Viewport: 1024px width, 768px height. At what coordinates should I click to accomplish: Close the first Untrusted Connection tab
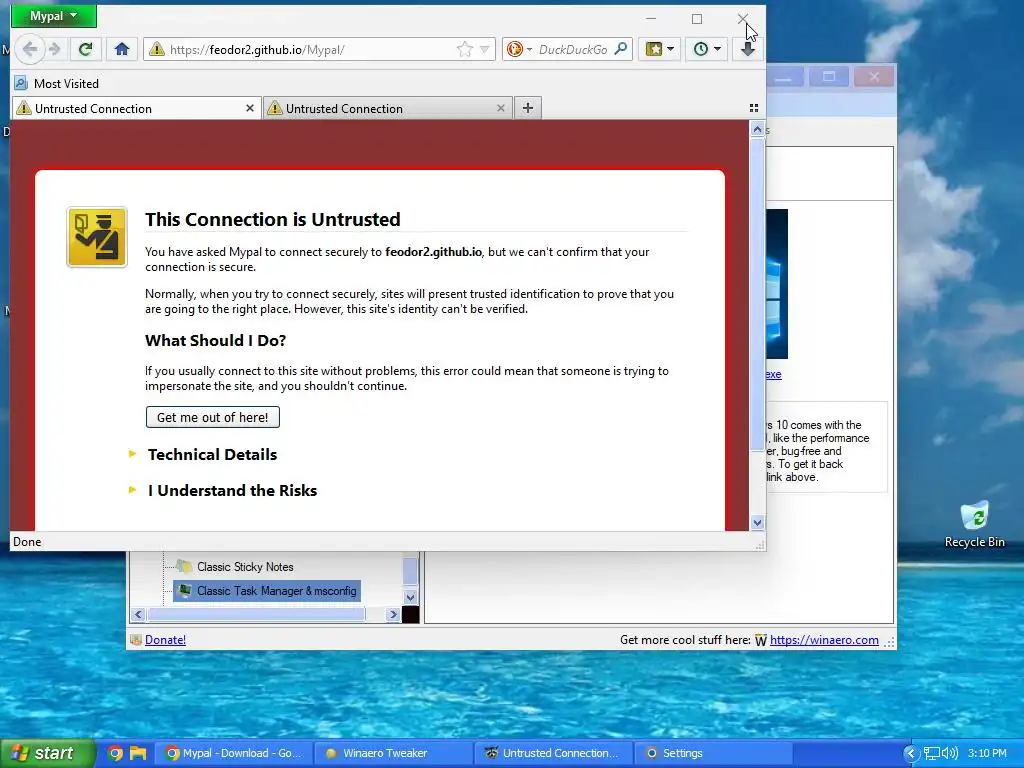tap(249, 108)
